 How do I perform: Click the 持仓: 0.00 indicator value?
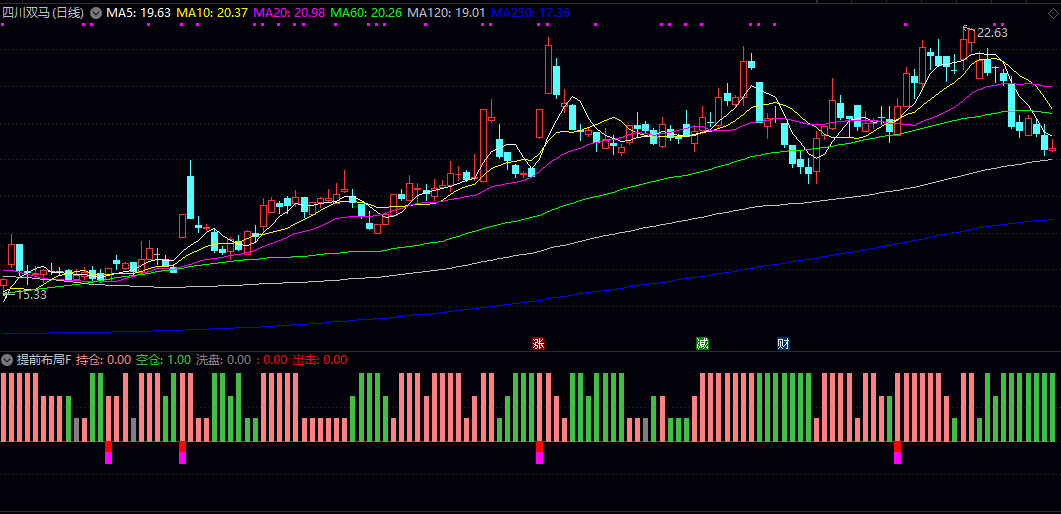[104, 360]
